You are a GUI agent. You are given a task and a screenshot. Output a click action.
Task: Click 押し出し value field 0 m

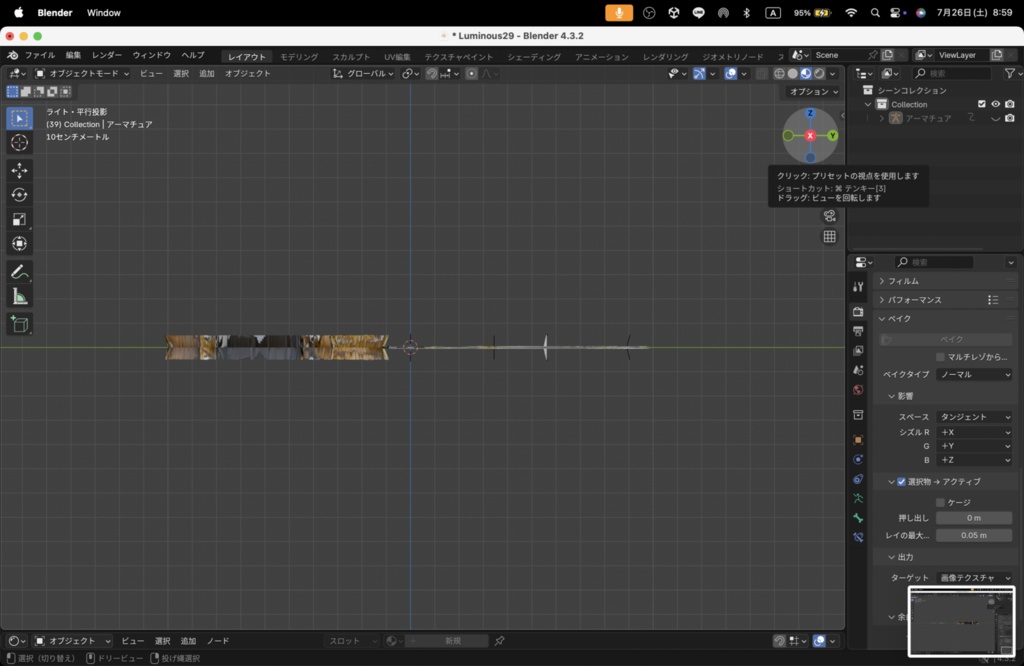click(974, 518)
